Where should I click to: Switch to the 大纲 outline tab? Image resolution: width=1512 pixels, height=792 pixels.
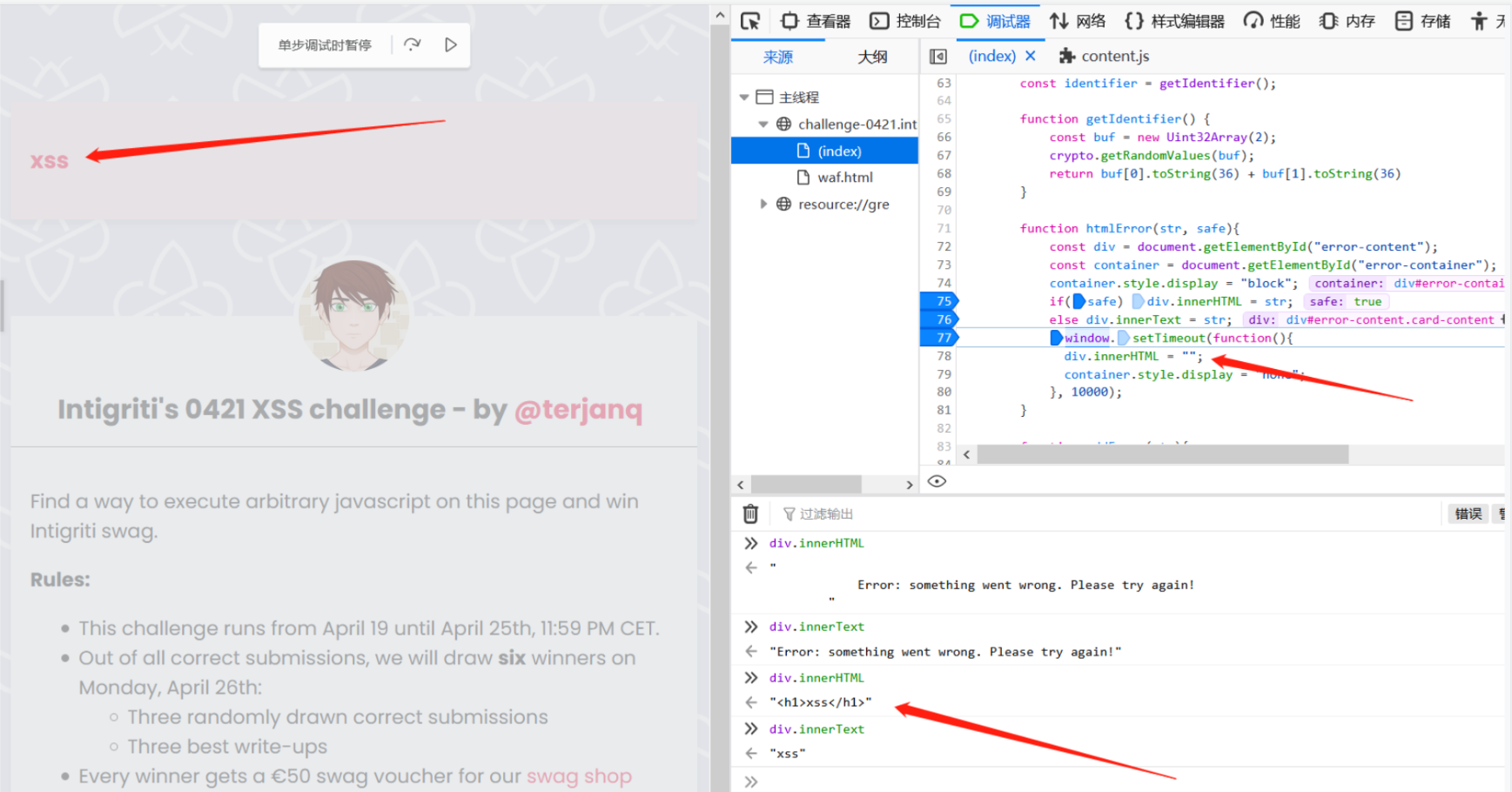(872, 57)
